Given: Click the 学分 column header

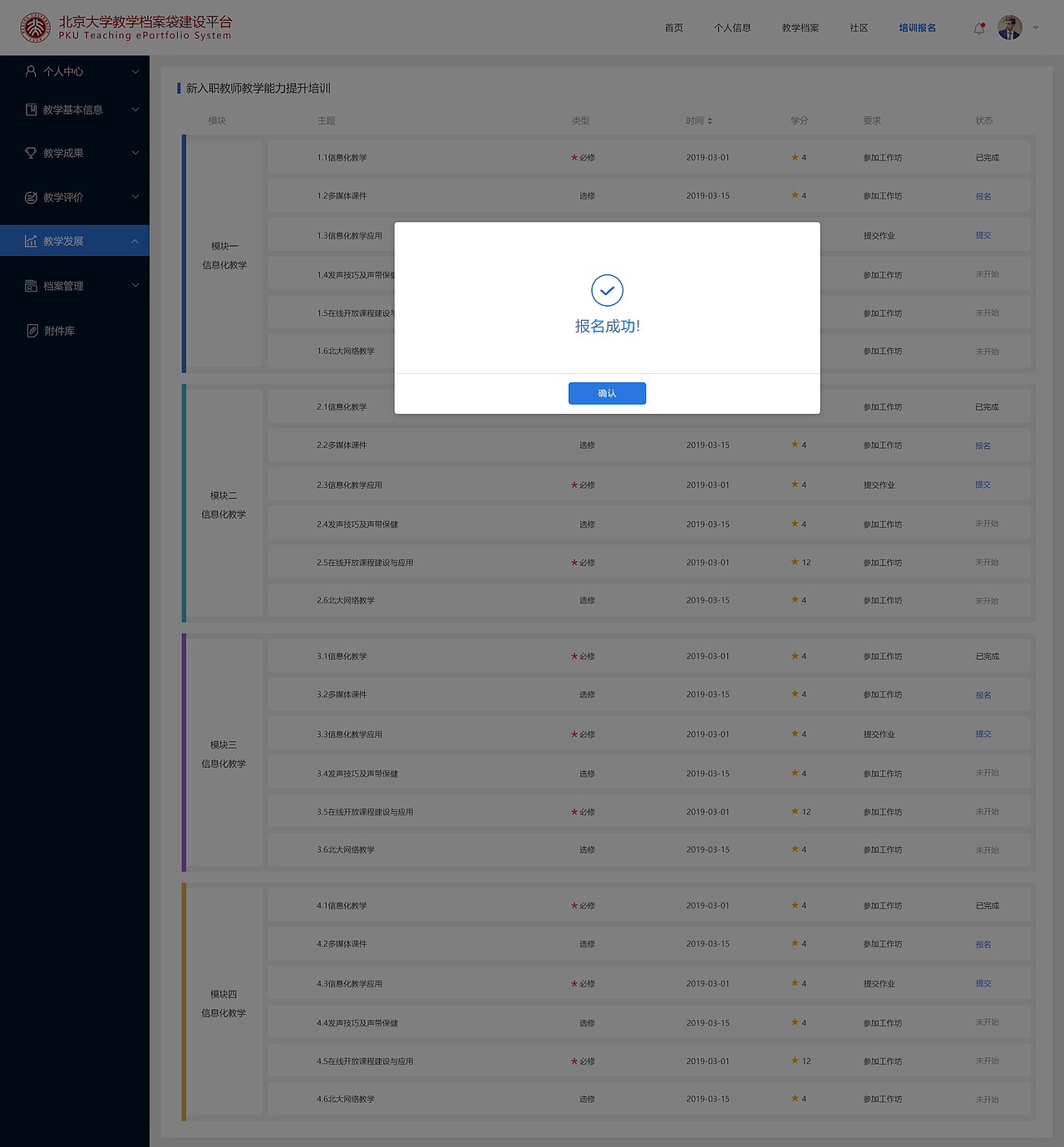Looking at the screenshot, I should [800, 121].
